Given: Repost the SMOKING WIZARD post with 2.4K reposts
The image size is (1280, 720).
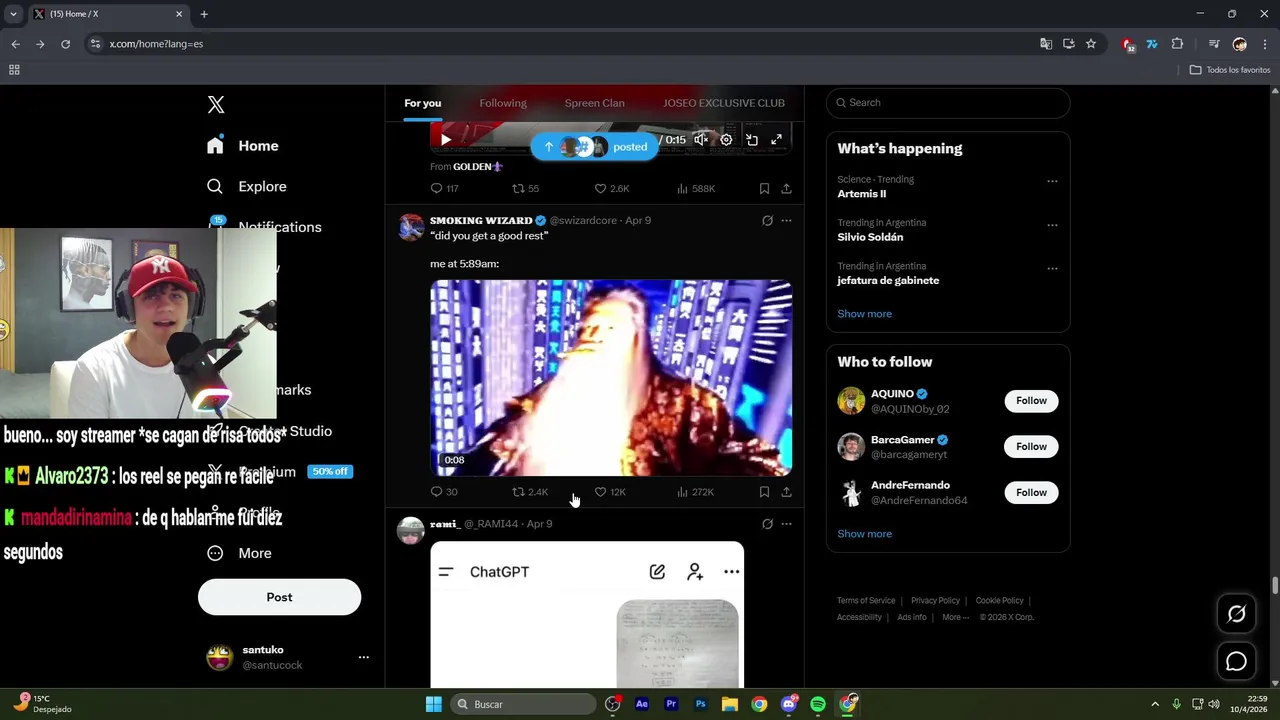Looking at the screenshot, I should [530, 492].
